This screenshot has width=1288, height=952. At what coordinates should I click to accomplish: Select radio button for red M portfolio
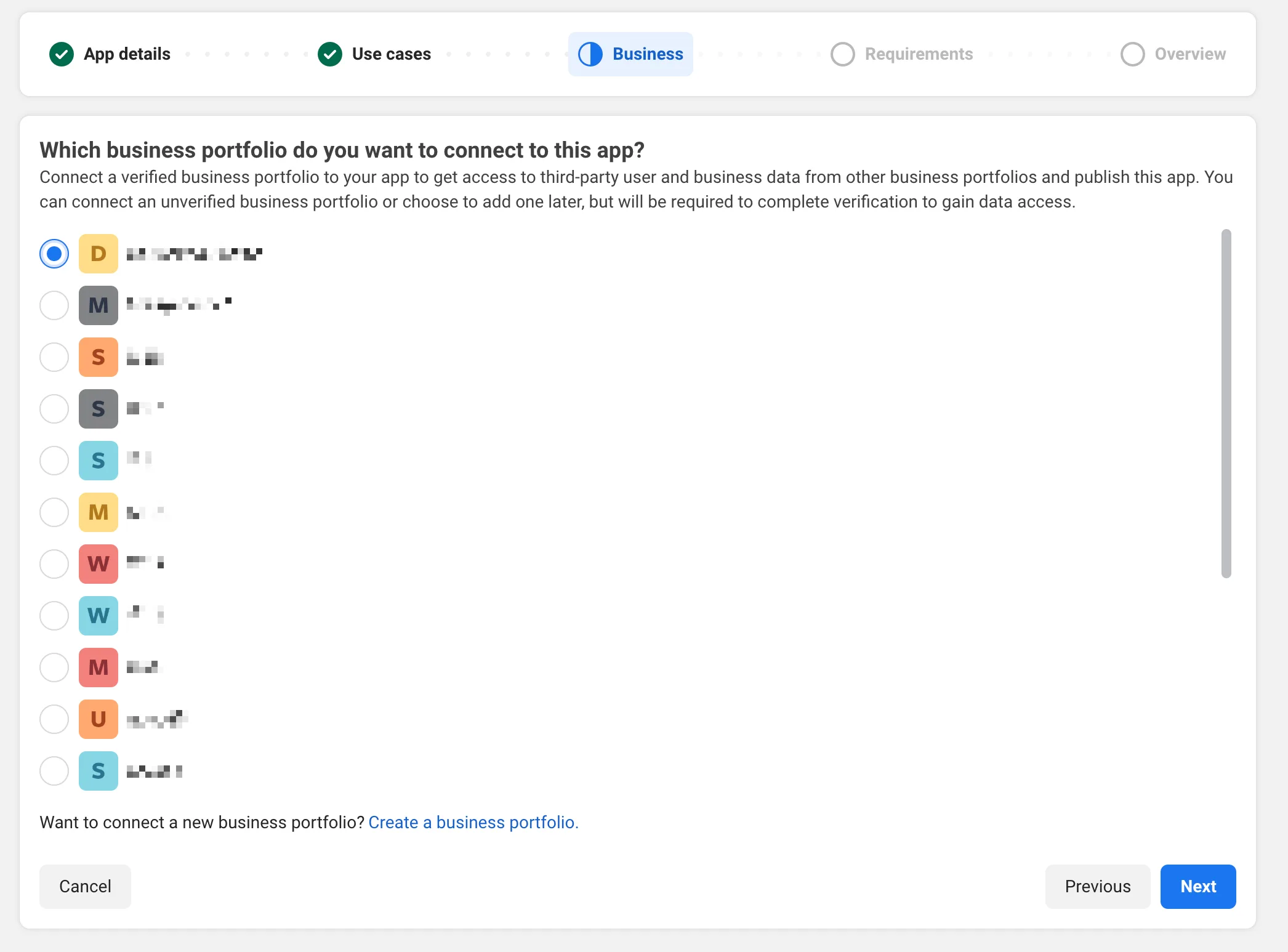(54, 668)
